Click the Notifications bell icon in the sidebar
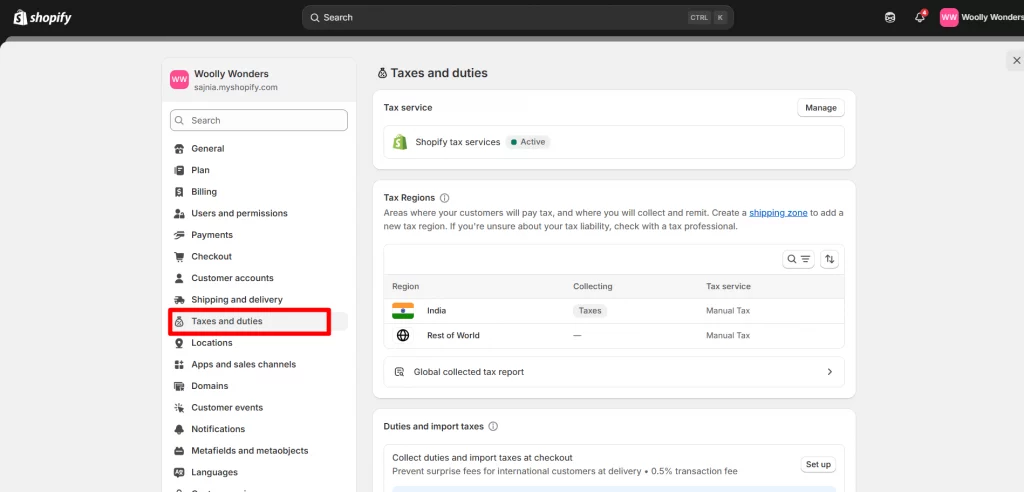1024x492 pixels. point(179,429)
